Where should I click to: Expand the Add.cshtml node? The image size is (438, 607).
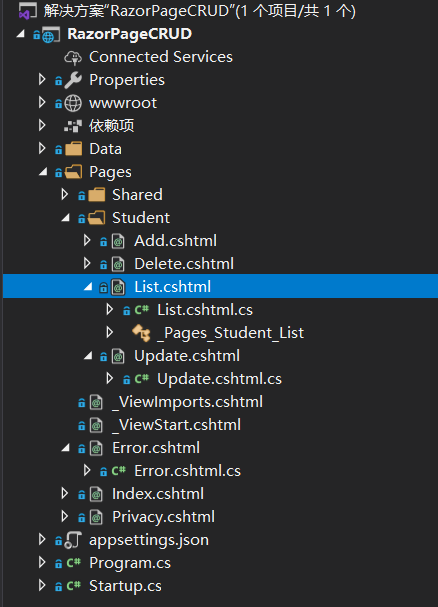87,241
